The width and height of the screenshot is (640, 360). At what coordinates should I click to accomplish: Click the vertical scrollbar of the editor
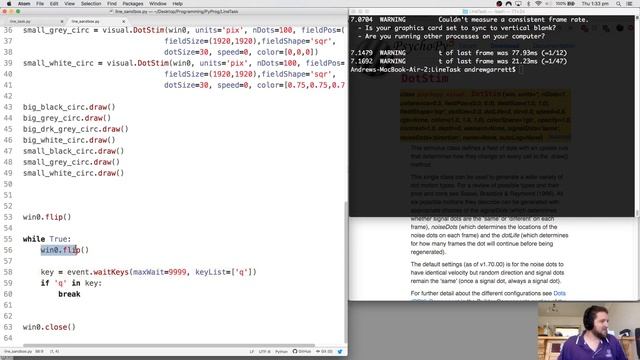(346, 271)
